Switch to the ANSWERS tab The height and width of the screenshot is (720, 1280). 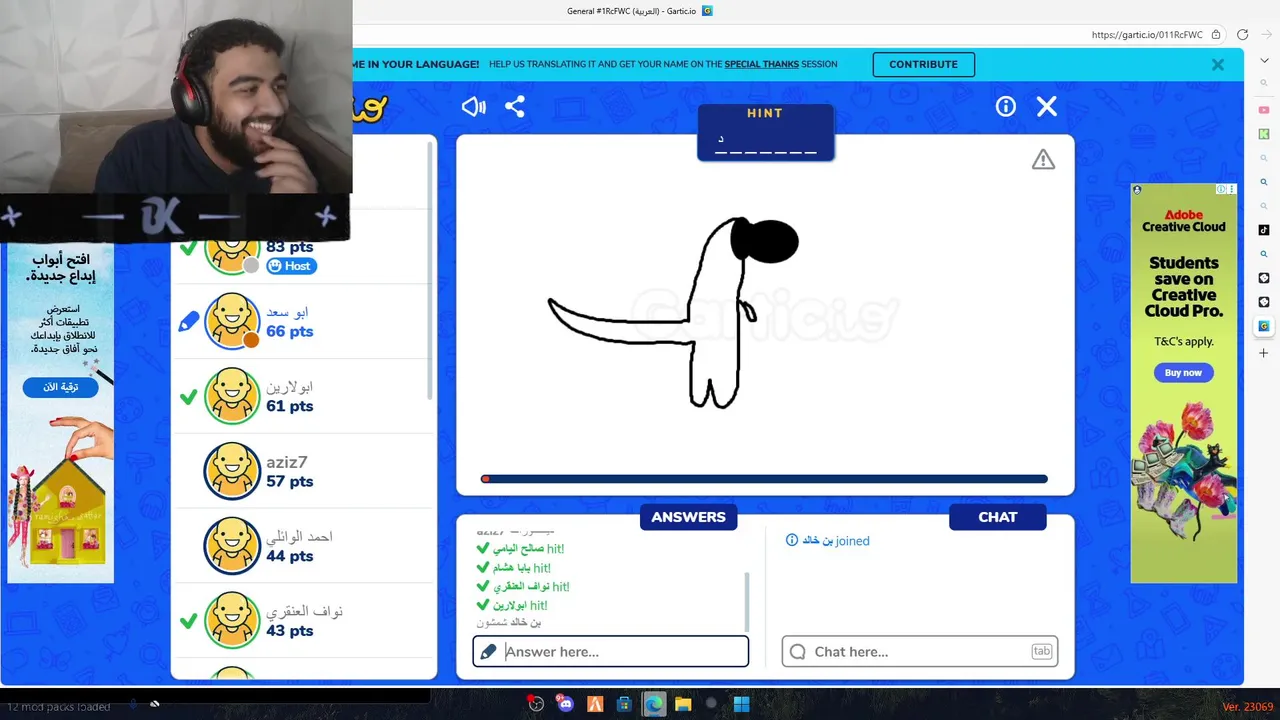(x=688, y=517)
